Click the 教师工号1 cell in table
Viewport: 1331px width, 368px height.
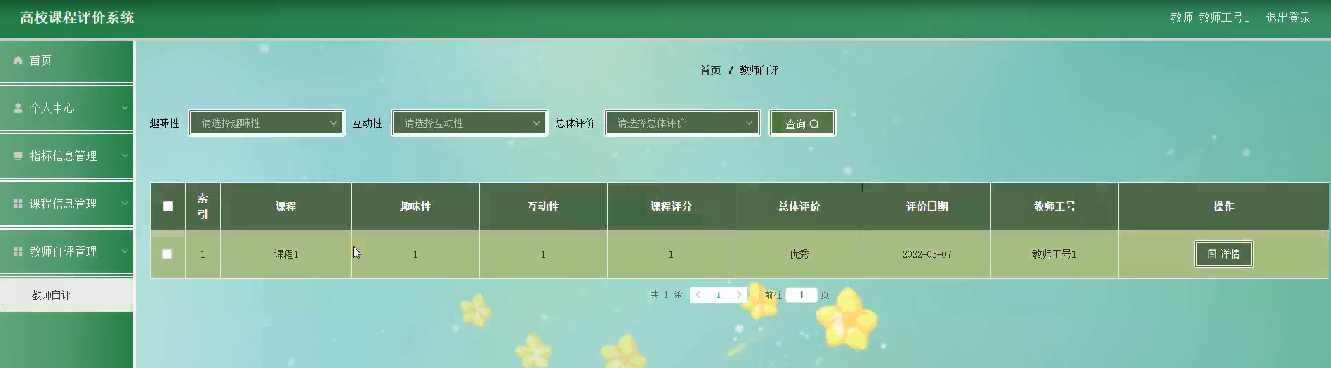1055,254
